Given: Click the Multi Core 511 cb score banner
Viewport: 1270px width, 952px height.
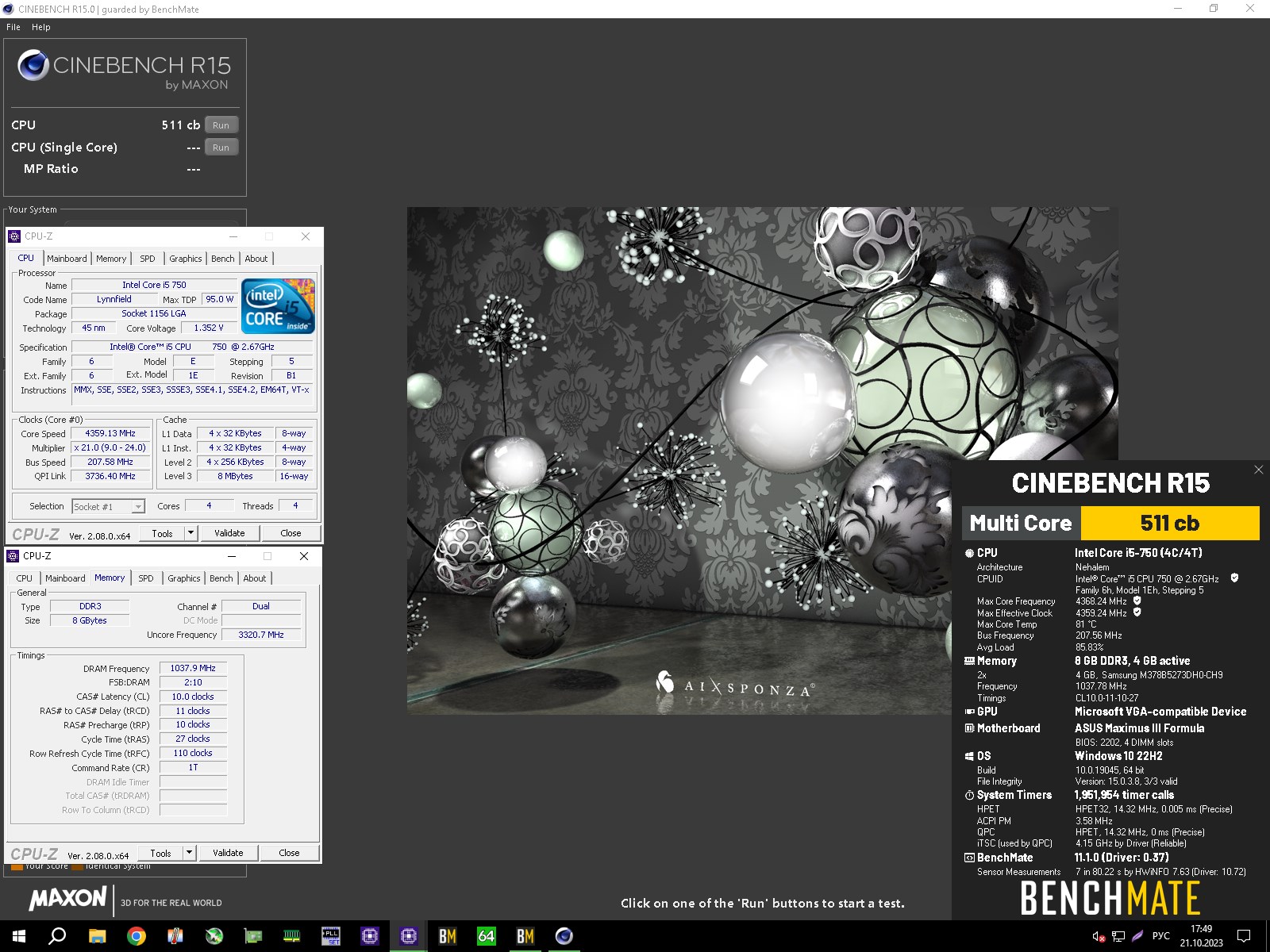Looking at the screenshot, I should click(x=1110, y=523).
